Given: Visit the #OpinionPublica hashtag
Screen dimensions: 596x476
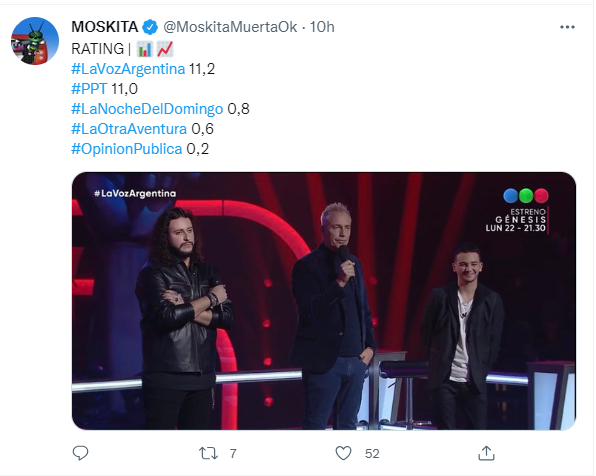Looking at the screenshot, I should 127,149.
